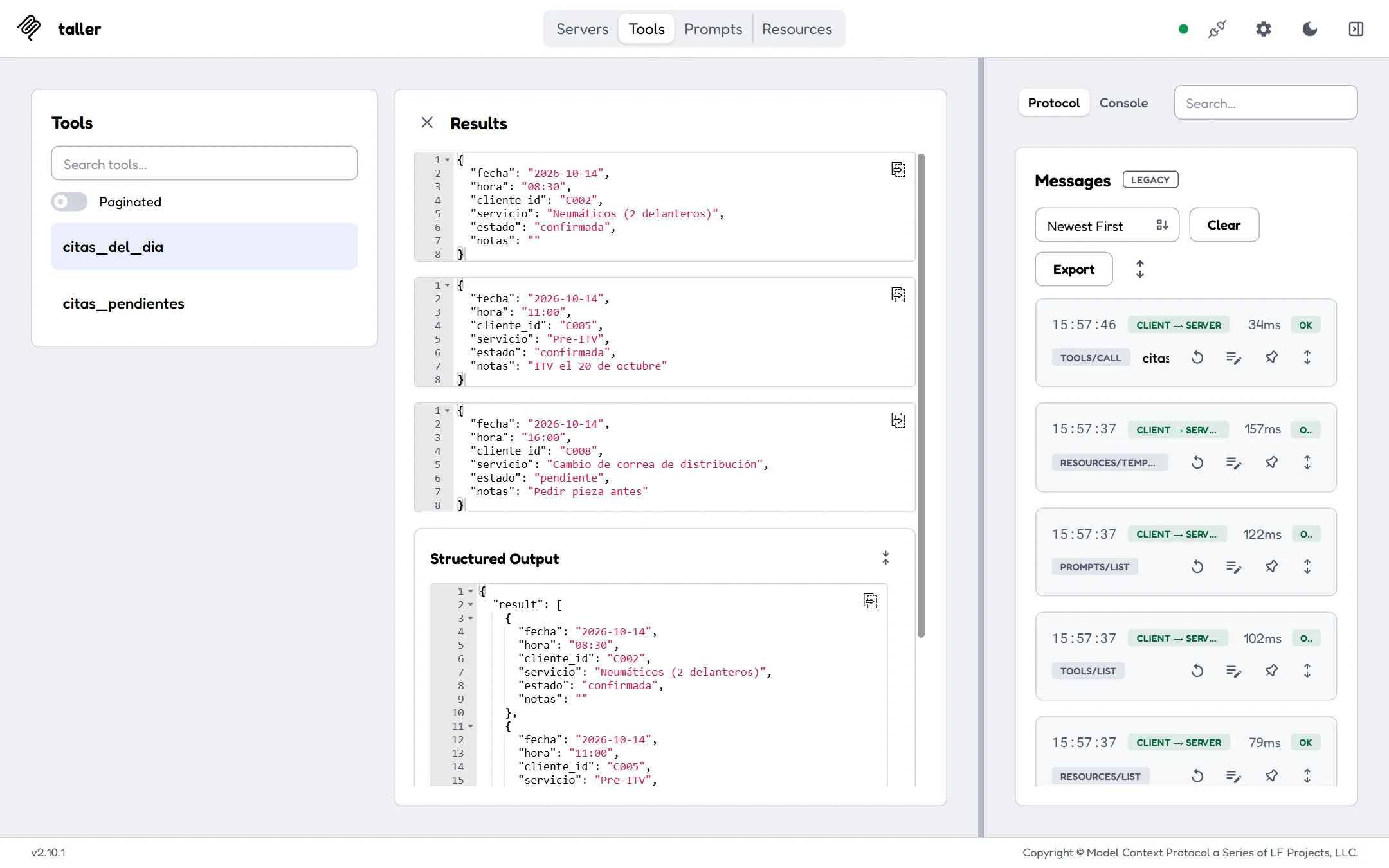This screenshot has height=868, width=1389.
Task: Pin the TOOLS/LIST message
Action: pyautogui.click(x=1271, y=671)
